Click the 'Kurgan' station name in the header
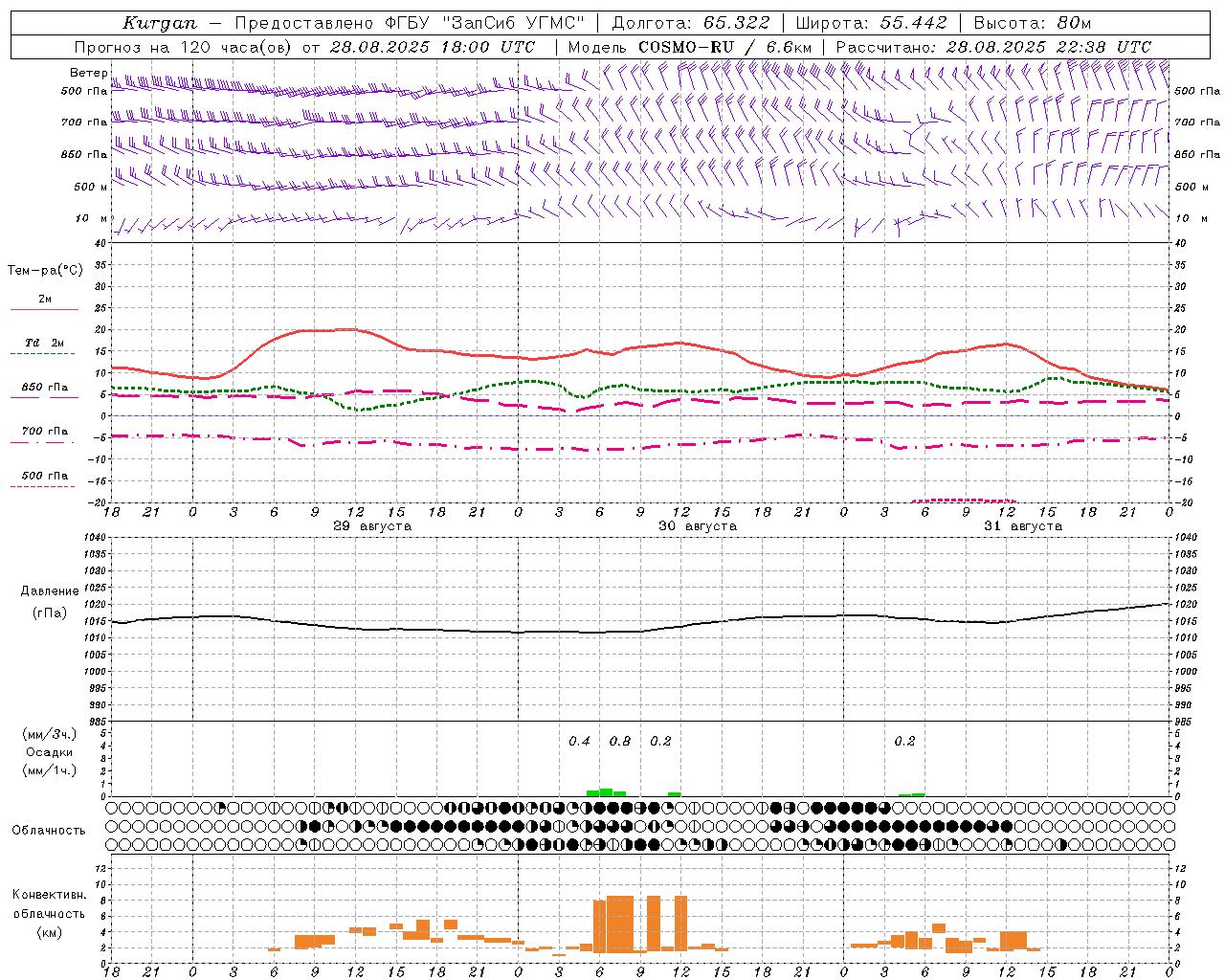The height and width of the screenshot is (980, 1225). pyautogui.click(x=159, y=23)
